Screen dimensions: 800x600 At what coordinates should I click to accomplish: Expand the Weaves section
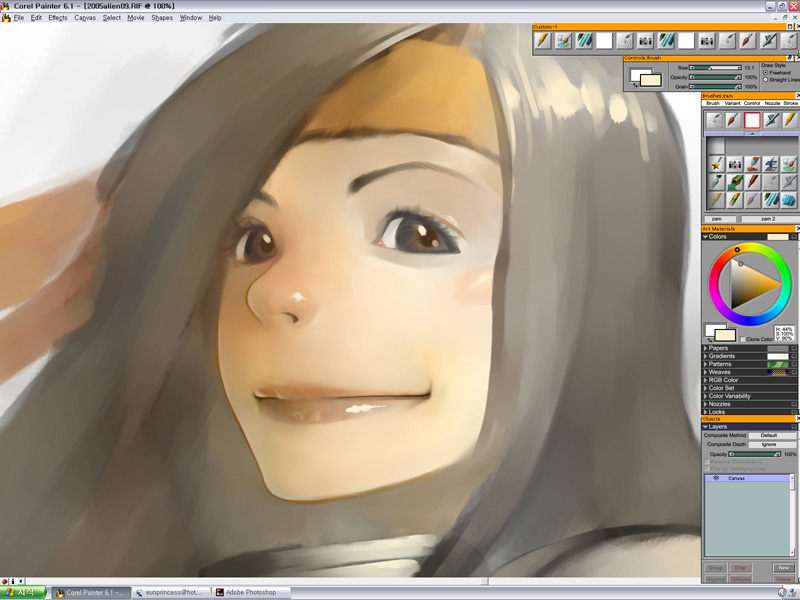point(706,372)
